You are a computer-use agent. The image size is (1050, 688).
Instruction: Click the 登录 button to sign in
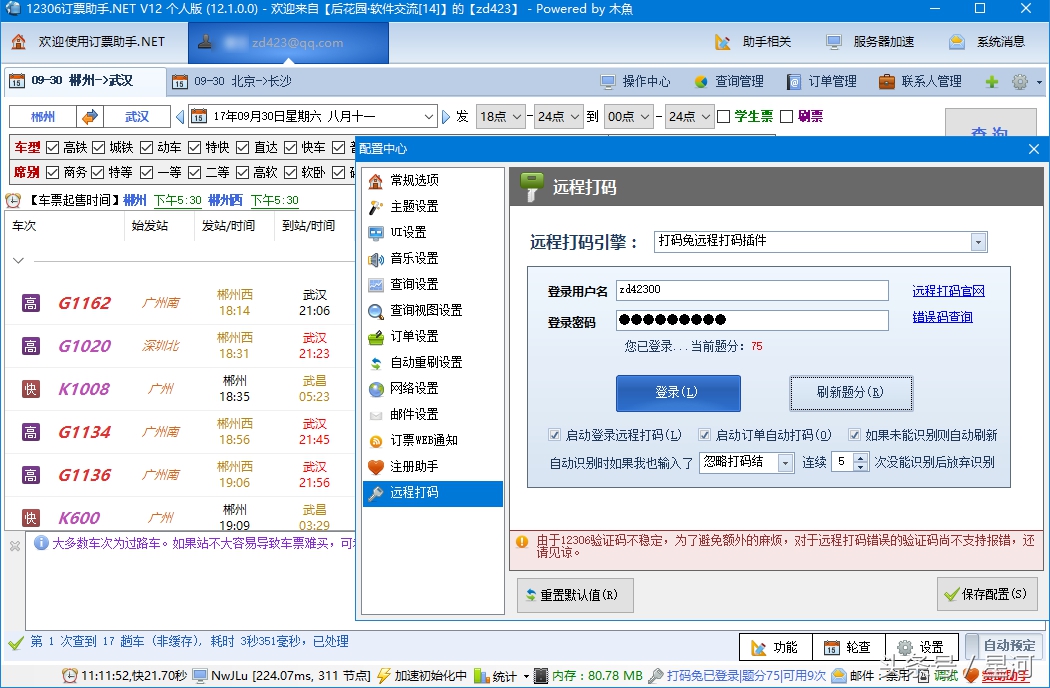677,393
